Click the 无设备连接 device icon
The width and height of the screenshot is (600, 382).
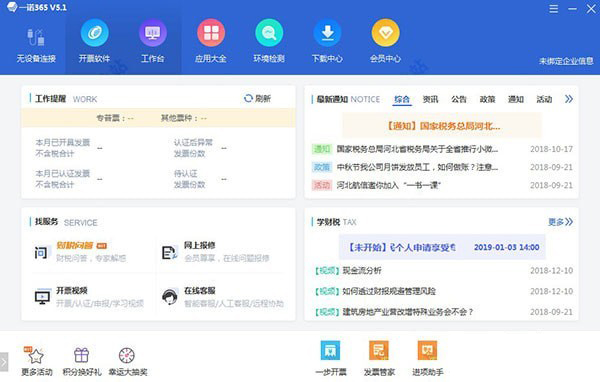coord(36,38)
